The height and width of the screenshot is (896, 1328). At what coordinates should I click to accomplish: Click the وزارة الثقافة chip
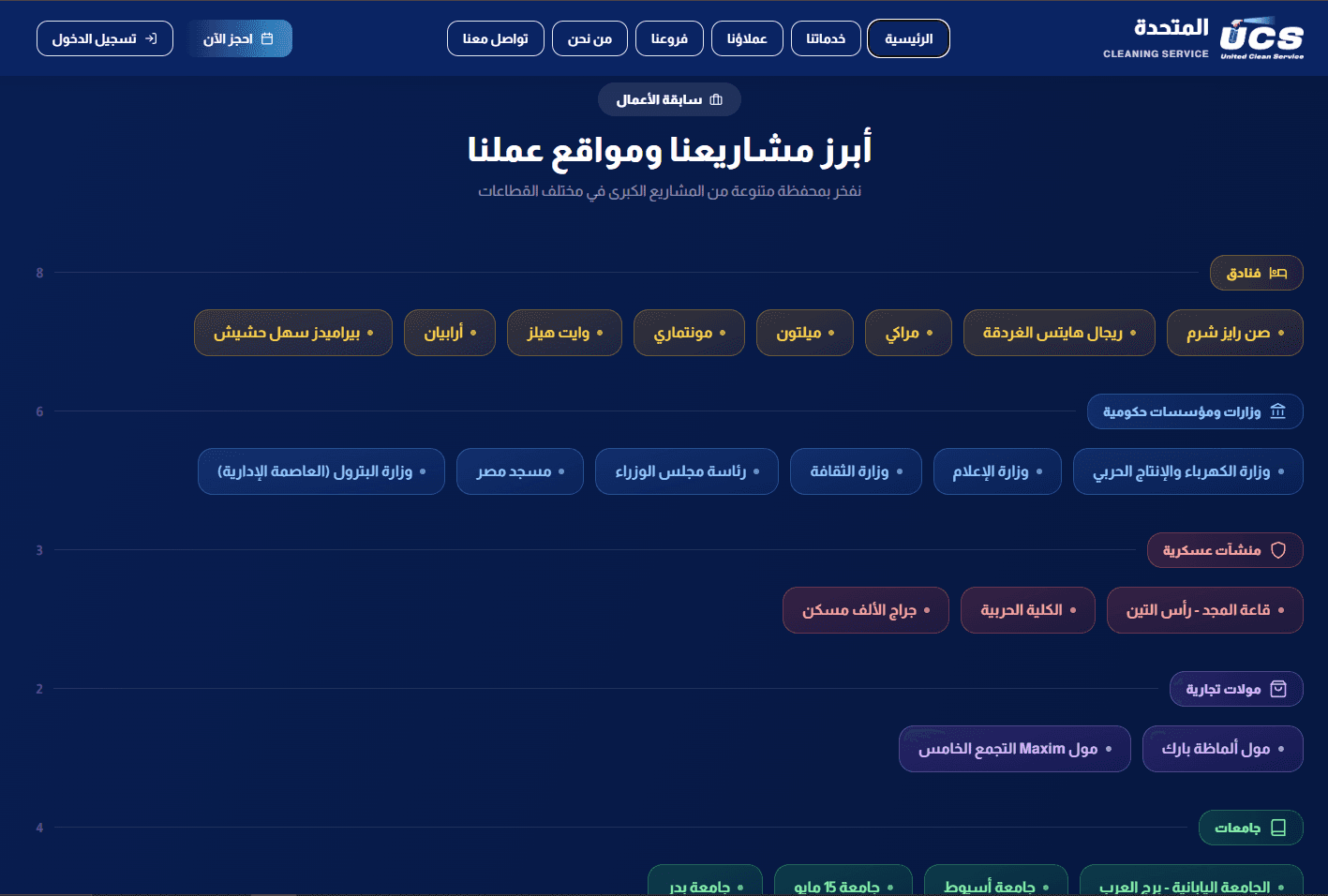pyautogui.click(x=856, y=471)
